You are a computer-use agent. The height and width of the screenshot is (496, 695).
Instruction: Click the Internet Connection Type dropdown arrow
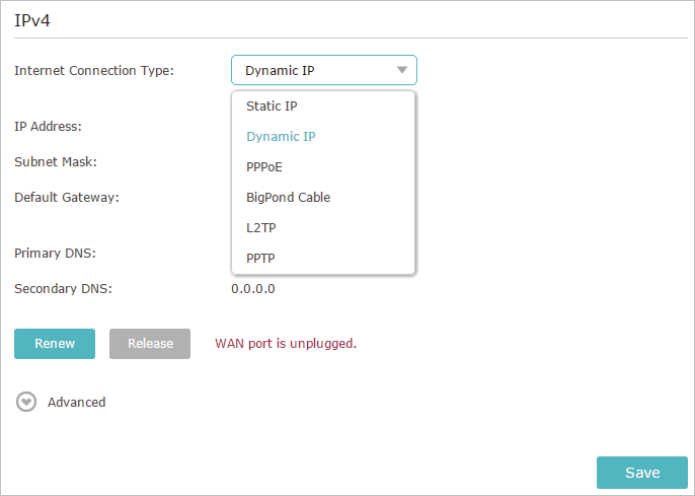[402, 70]
